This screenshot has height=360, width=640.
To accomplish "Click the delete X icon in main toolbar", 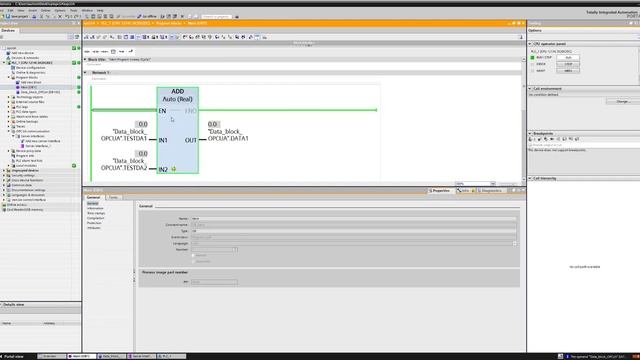I will click(60, 16).
